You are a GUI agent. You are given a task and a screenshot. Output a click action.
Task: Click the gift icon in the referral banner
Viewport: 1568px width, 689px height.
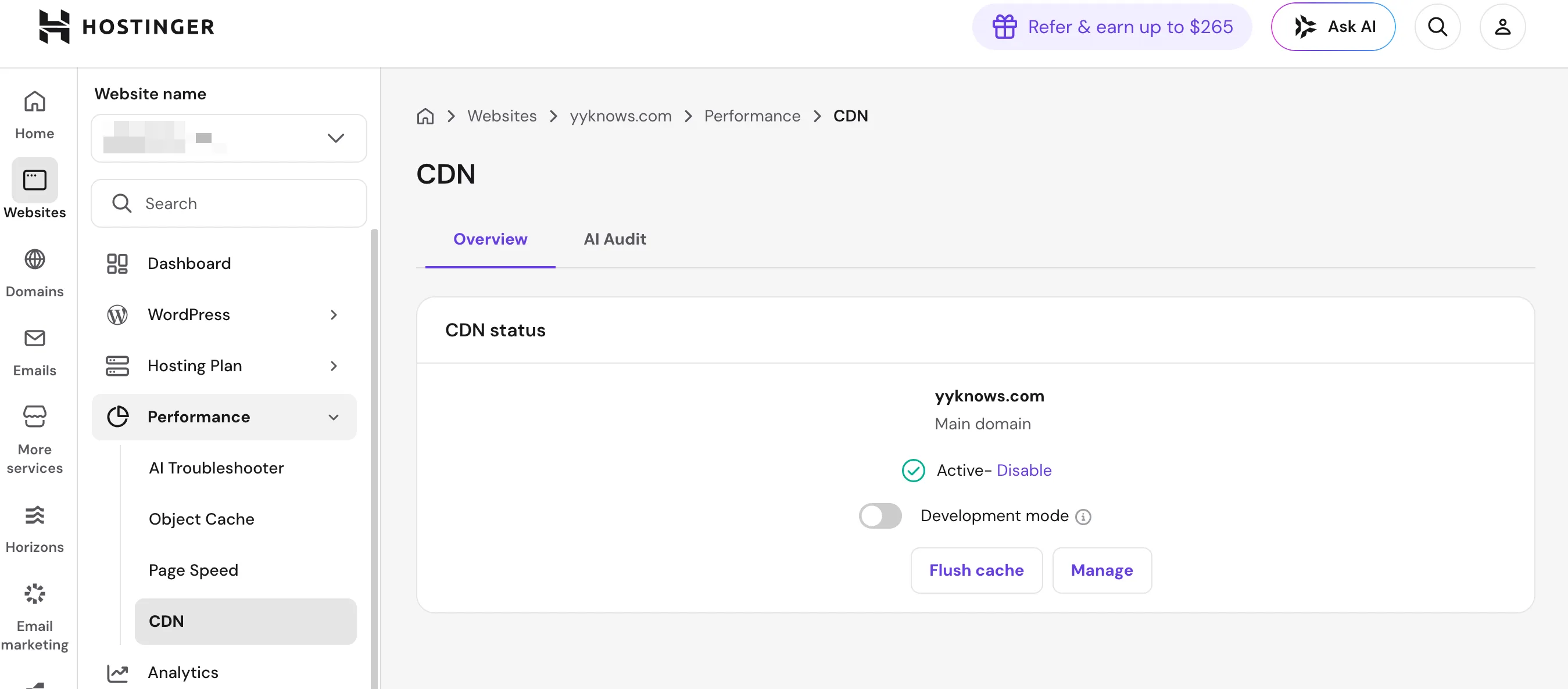[x=1004, y=27]
